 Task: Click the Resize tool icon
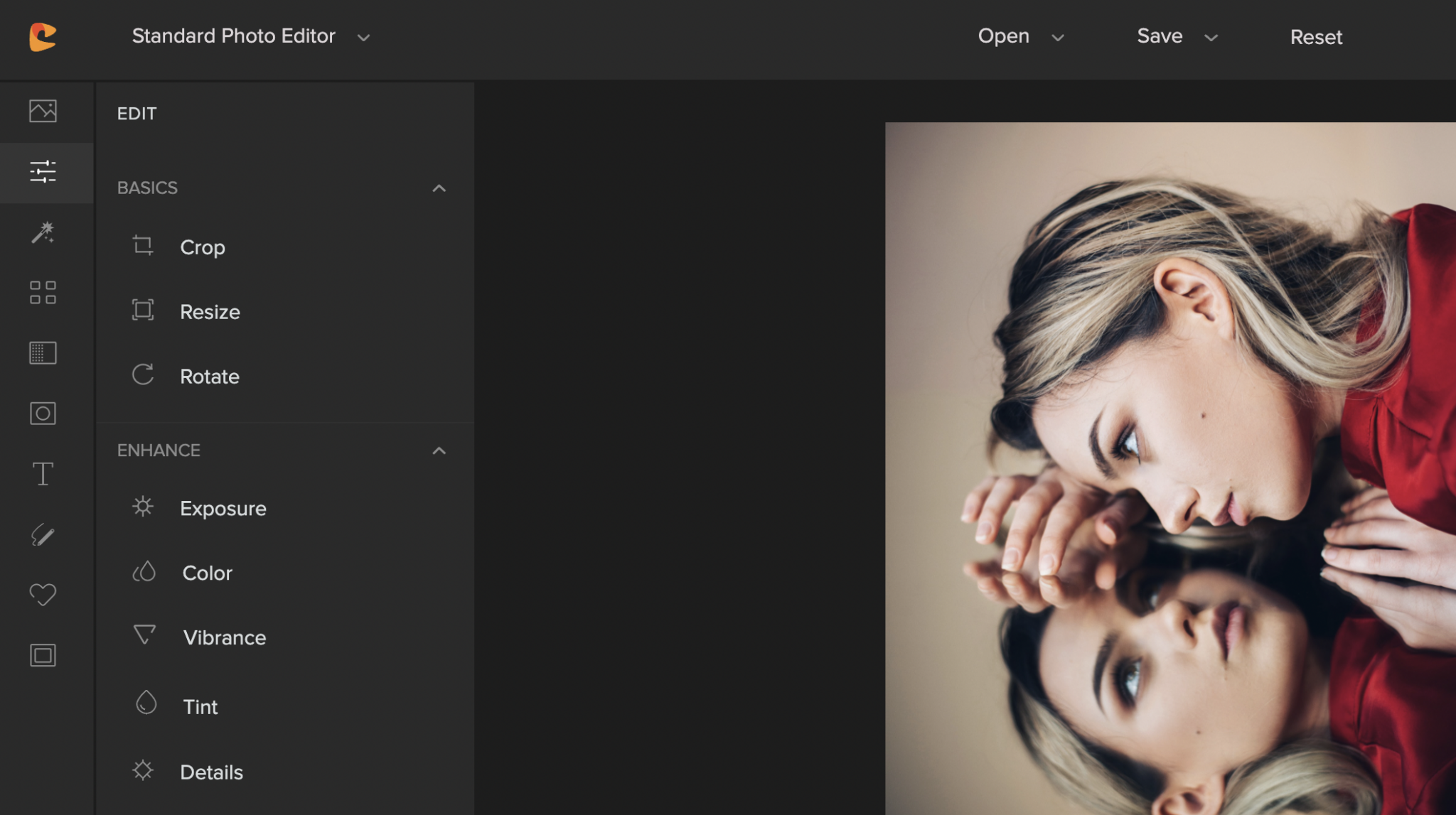pyautogui.click(x=143, y=310)
